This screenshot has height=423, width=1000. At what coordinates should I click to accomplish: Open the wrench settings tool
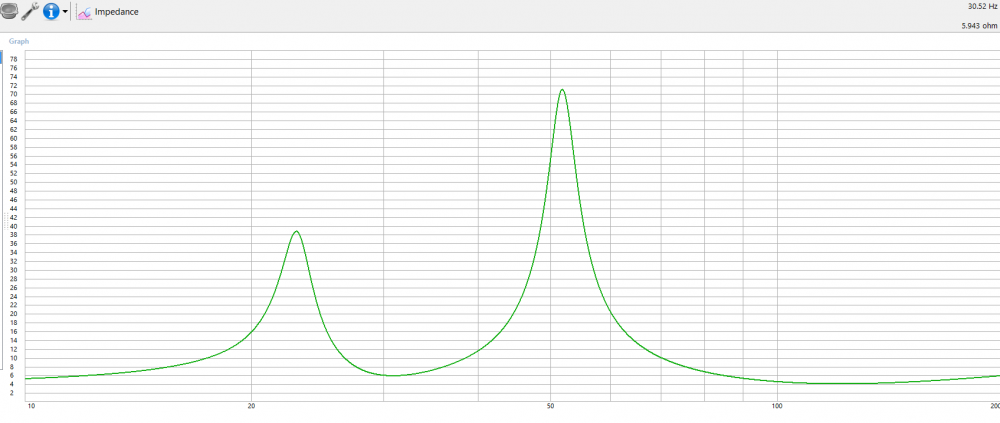30,11
